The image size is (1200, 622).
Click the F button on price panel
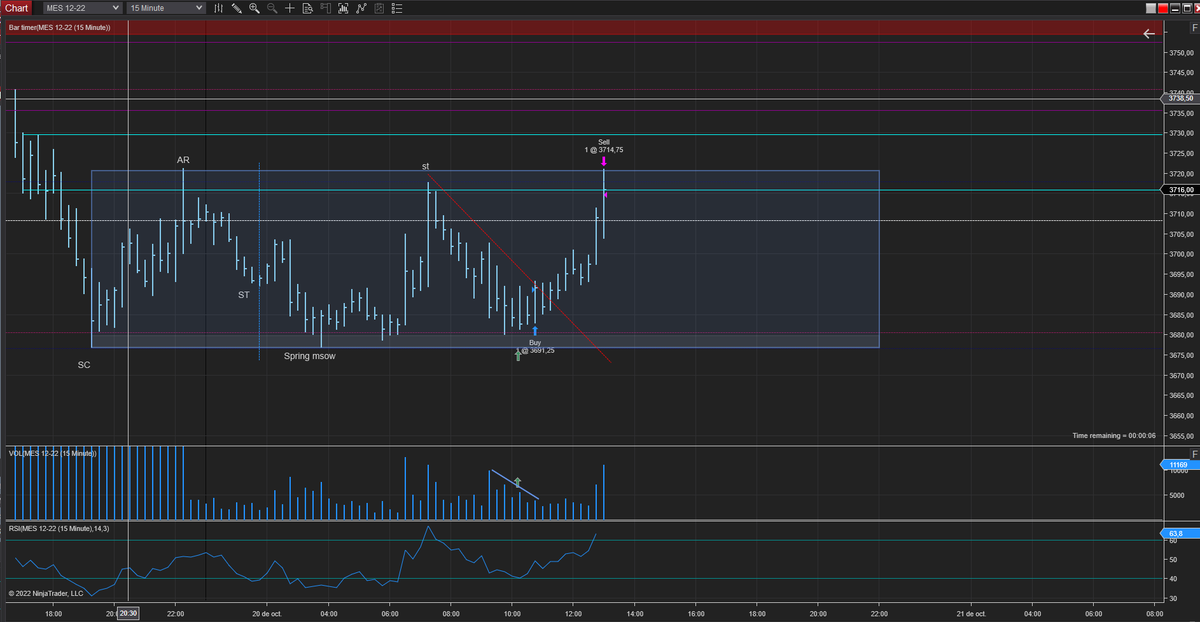pos(1195,28)
